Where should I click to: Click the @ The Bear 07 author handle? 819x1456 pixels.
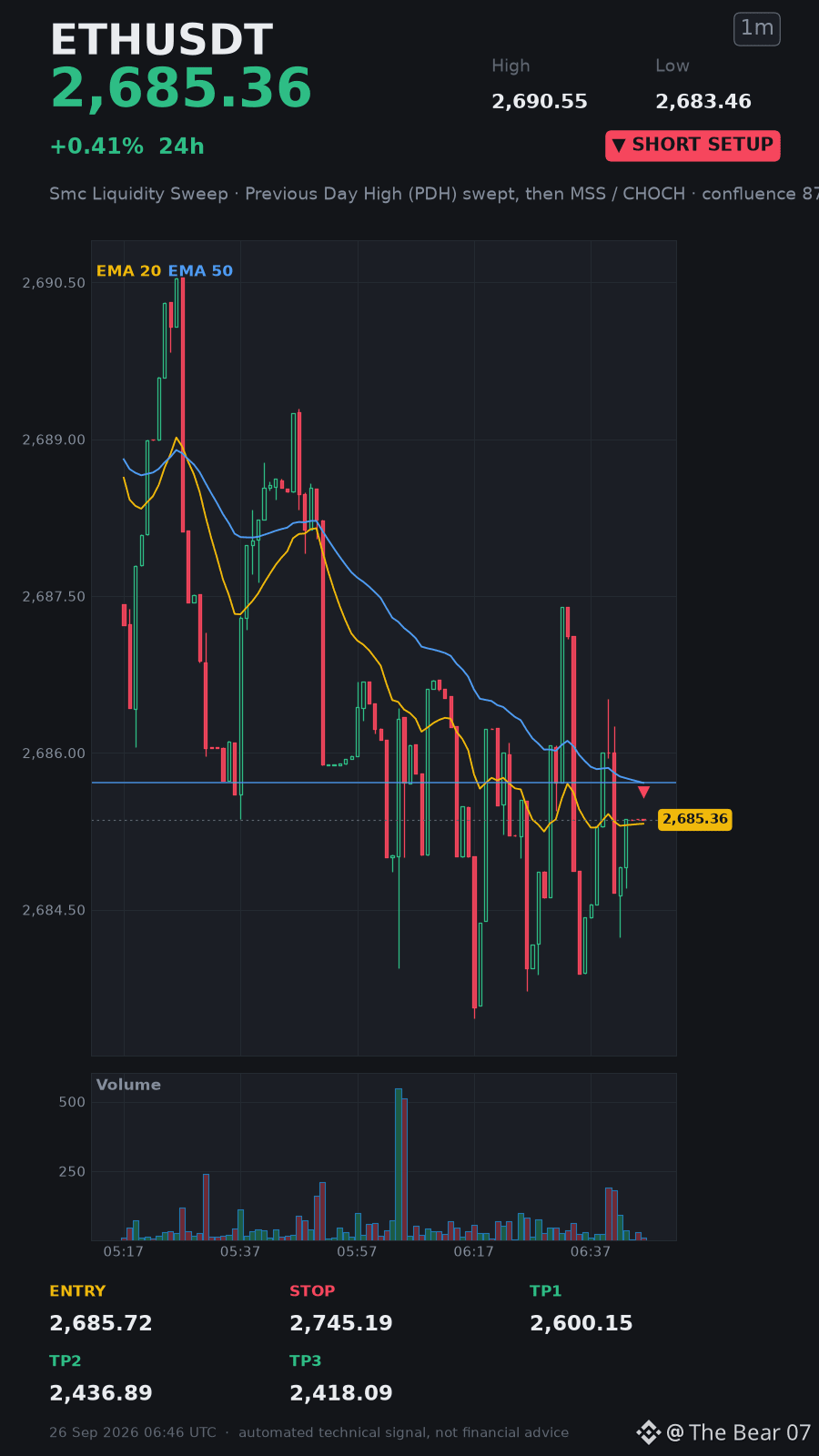click(x=738, y=1432)
